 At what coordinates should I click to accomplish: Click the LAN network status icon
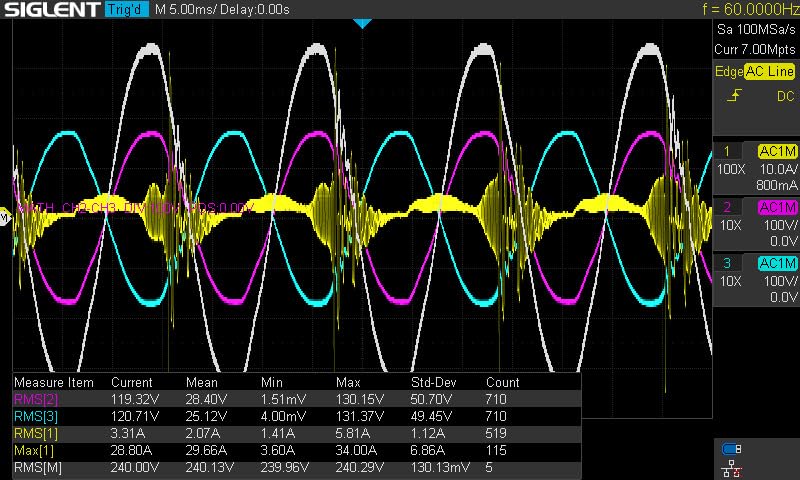[x=732, y=469]
